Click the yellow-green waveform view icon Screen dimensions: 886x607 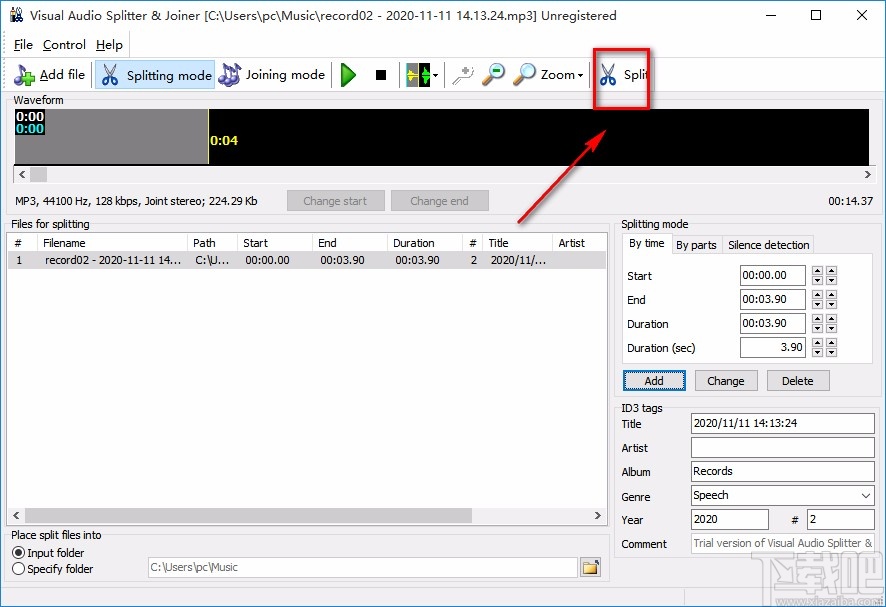pos(418,75)
